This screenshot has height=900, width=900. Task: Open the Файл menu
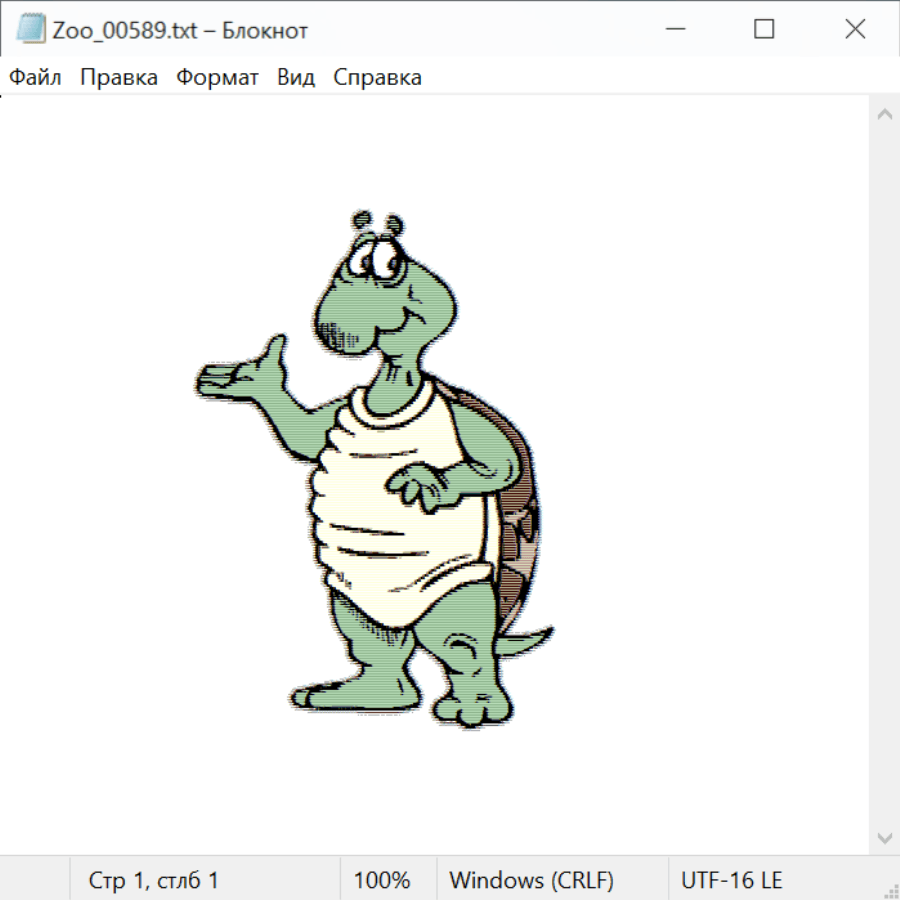pyautogui.click(x=36, y=78)
